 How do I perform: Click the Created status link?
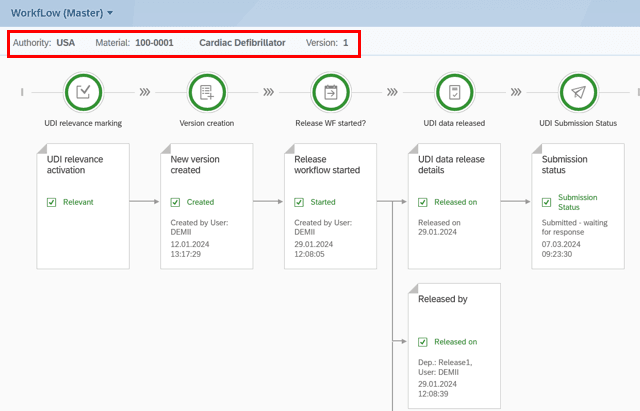pos(200,202)
